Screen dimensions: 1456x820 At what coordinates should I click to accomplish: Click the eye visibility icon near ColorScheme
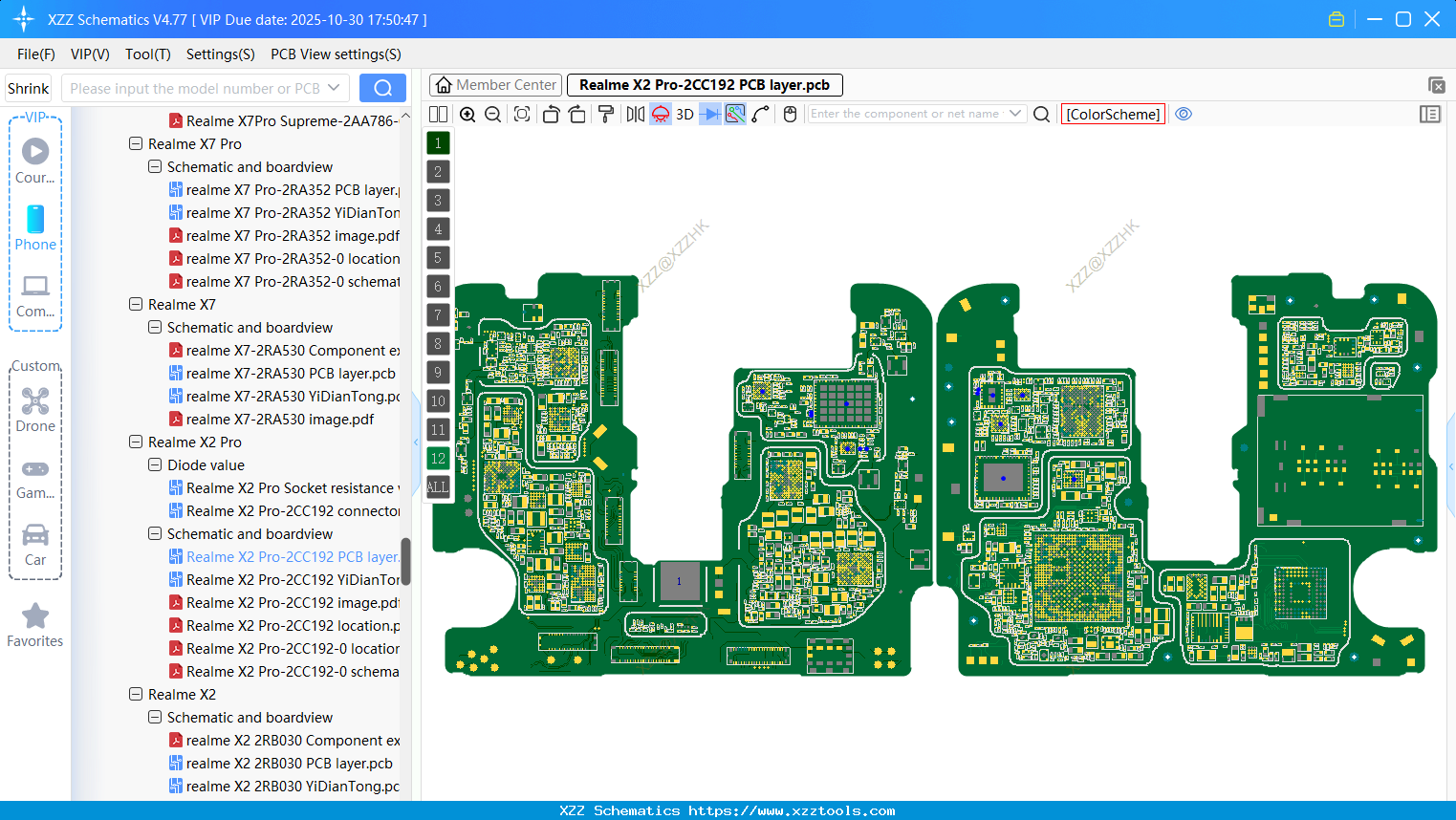(1184, 114)
